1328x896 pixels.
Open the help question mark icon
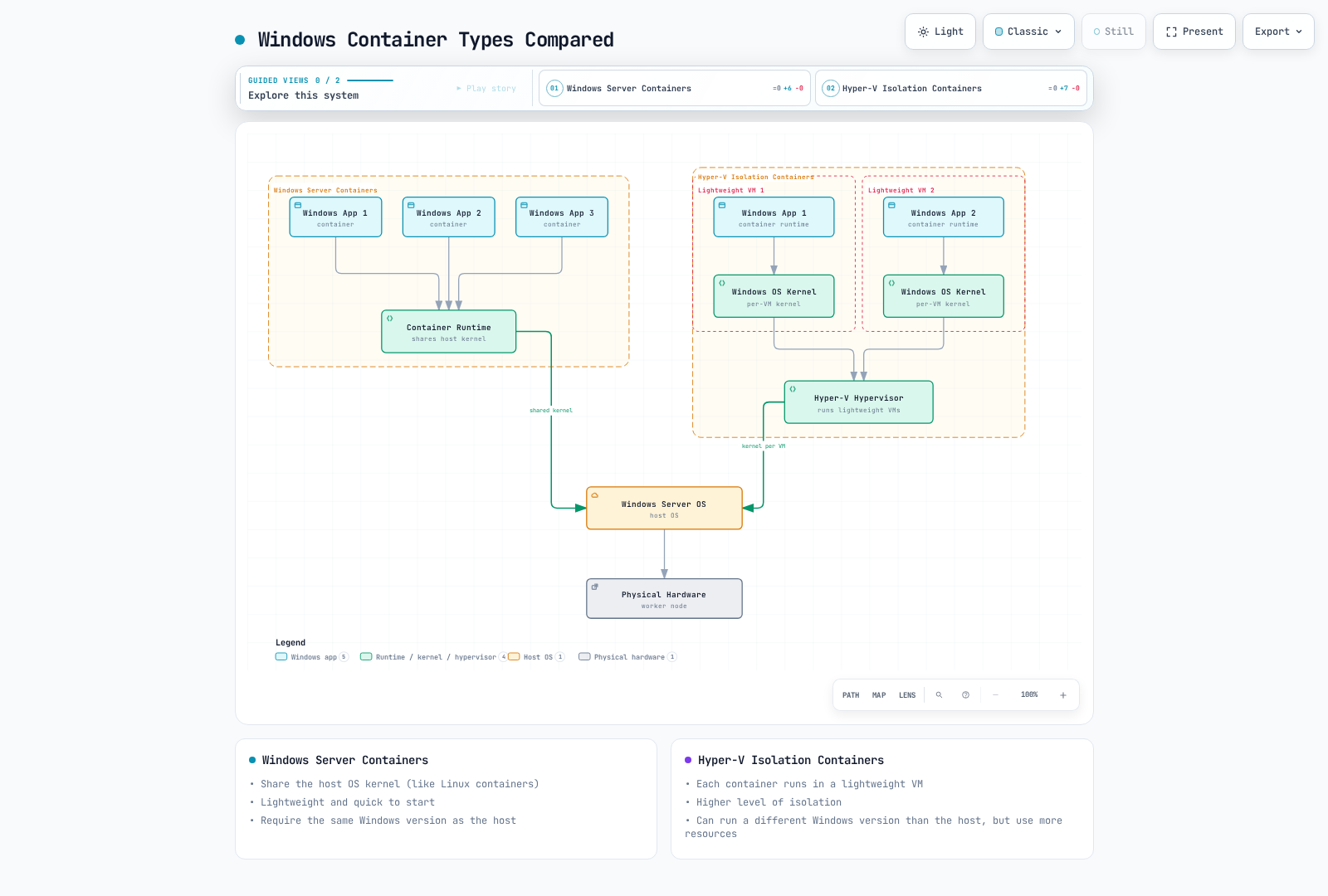click(x=965, y=695)
